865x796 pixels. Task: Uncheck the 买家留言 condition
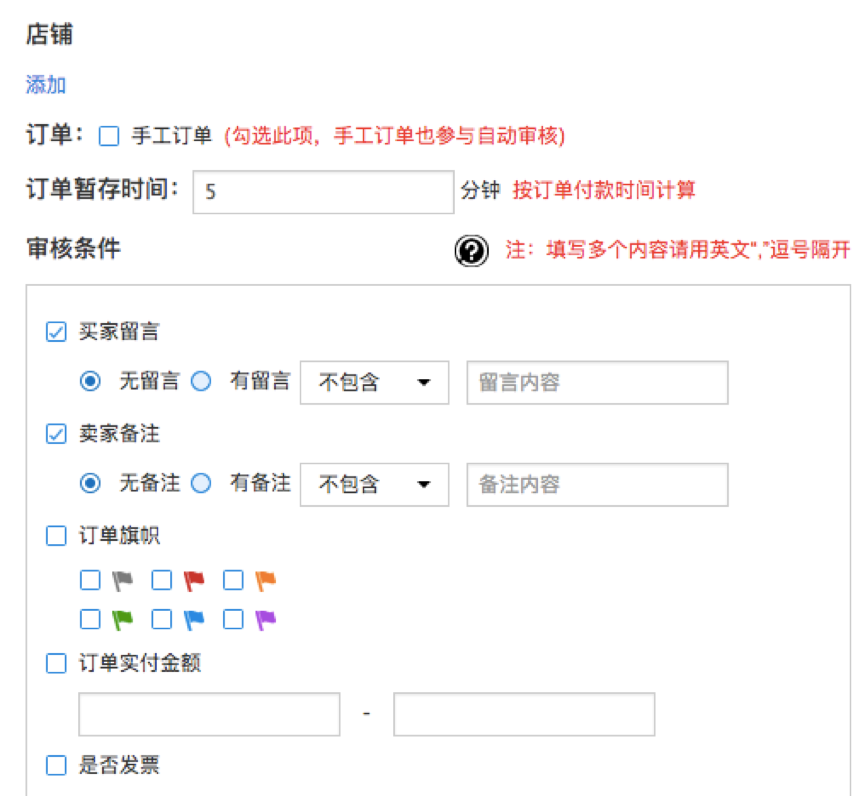57,332
